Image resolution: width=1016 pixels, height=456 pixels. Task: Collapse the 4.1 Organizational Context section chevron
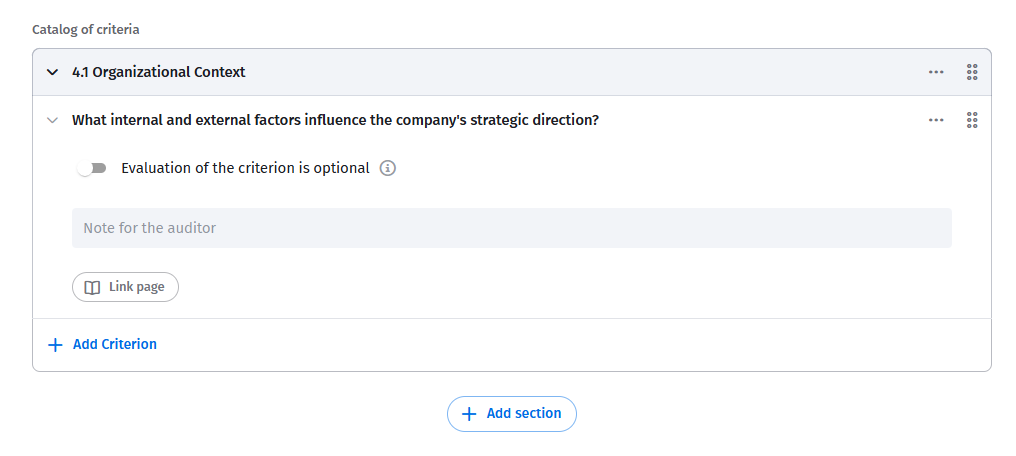pyautogui.click(x=52, y=73)
